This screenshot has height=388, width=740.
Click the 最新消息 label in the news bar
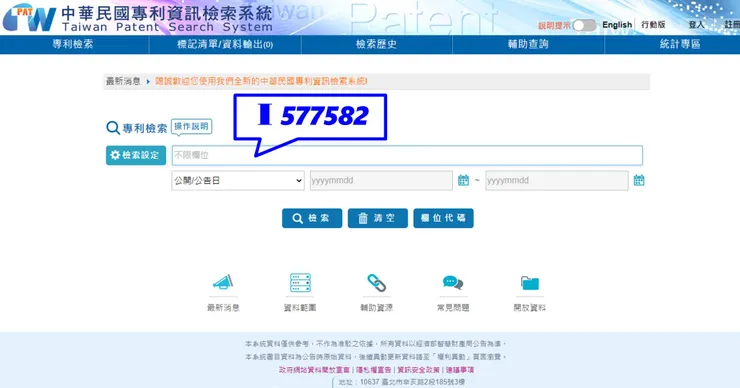coord(123,81)
